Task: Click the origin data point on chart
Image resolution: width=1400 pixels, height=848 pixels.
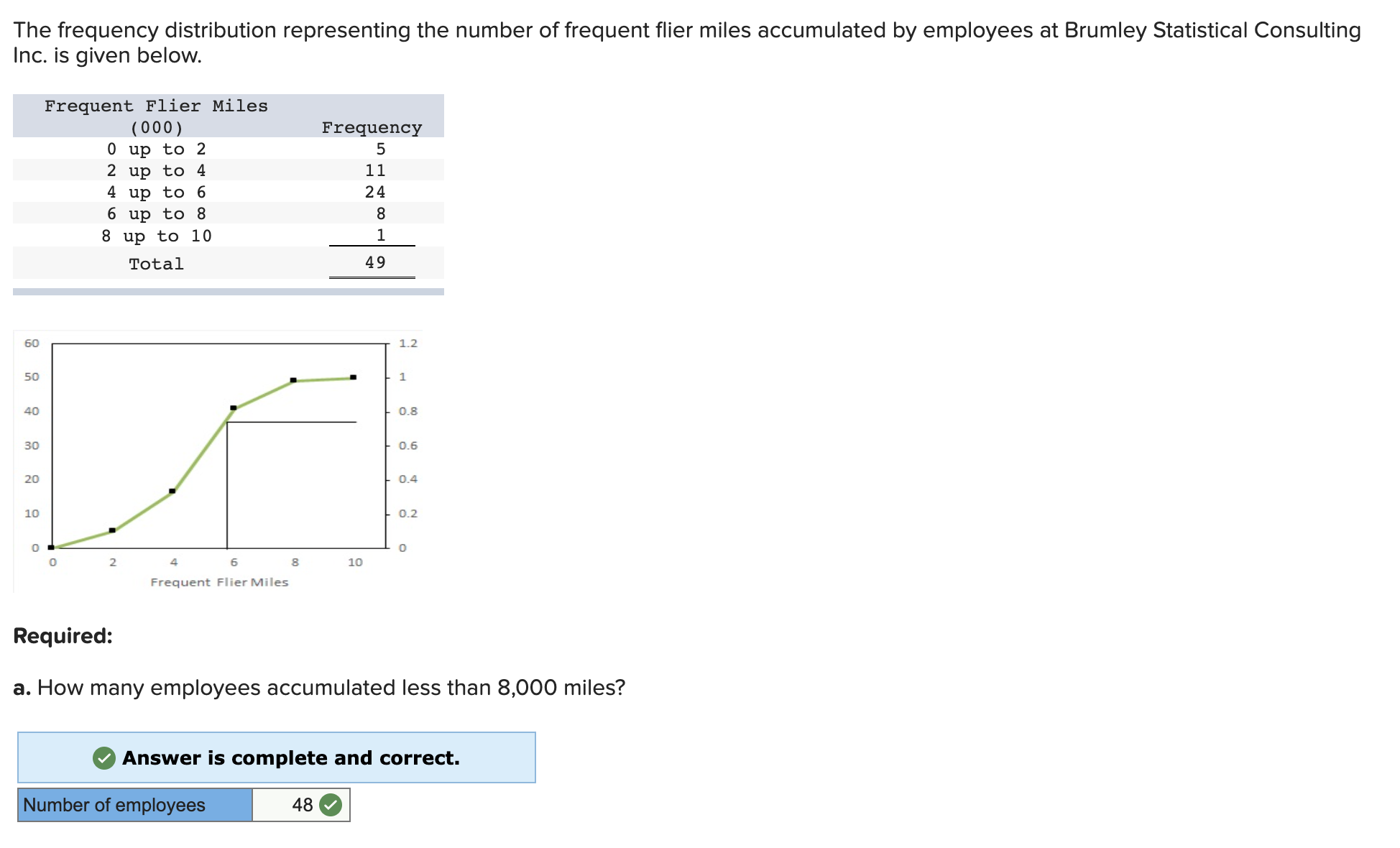Action: tap(52, 546)
